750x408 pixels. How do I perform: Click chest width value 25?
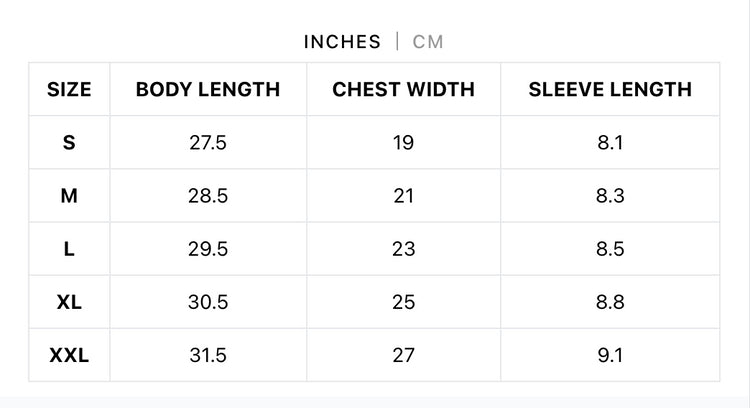click(x=403, y=302)
